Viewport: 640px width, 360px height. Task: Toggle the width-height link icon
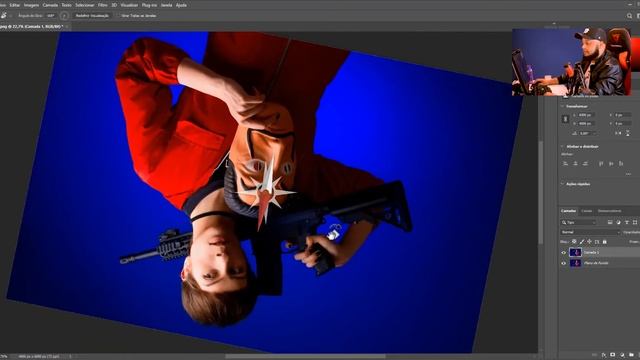tap(565, 119)
